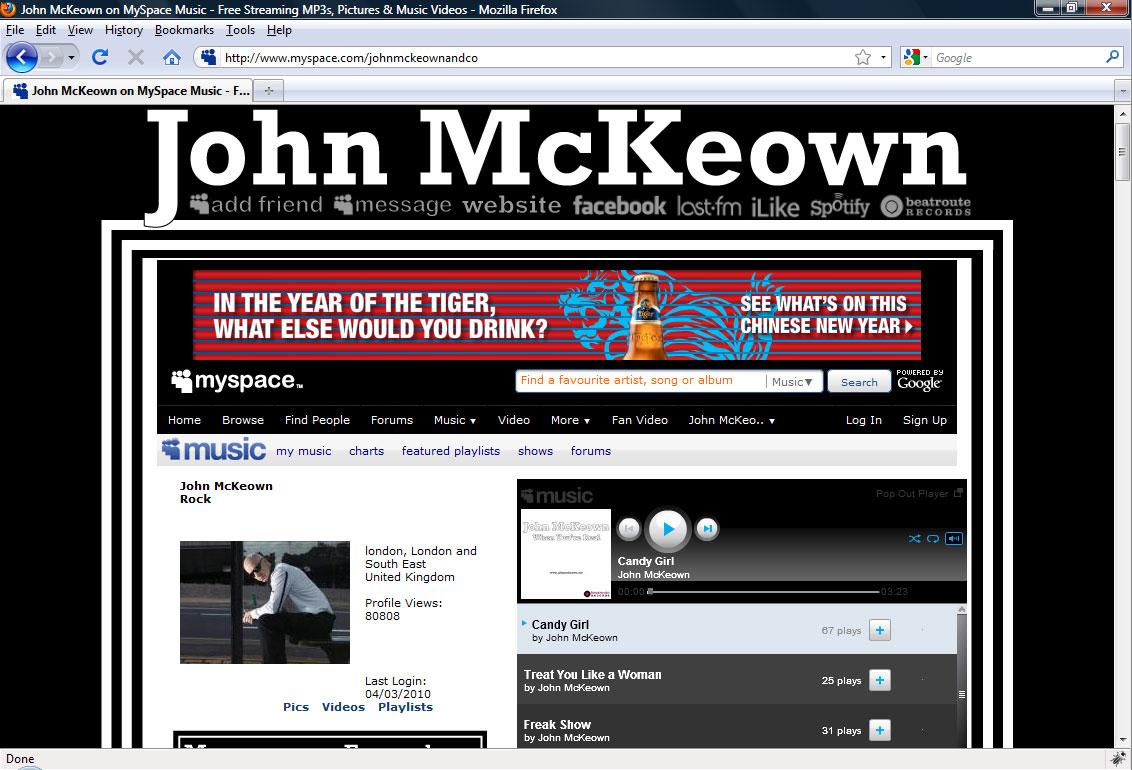The image size is (1132, 770).
Task: Click the blue myspace music logo
Action: point(214,450)
